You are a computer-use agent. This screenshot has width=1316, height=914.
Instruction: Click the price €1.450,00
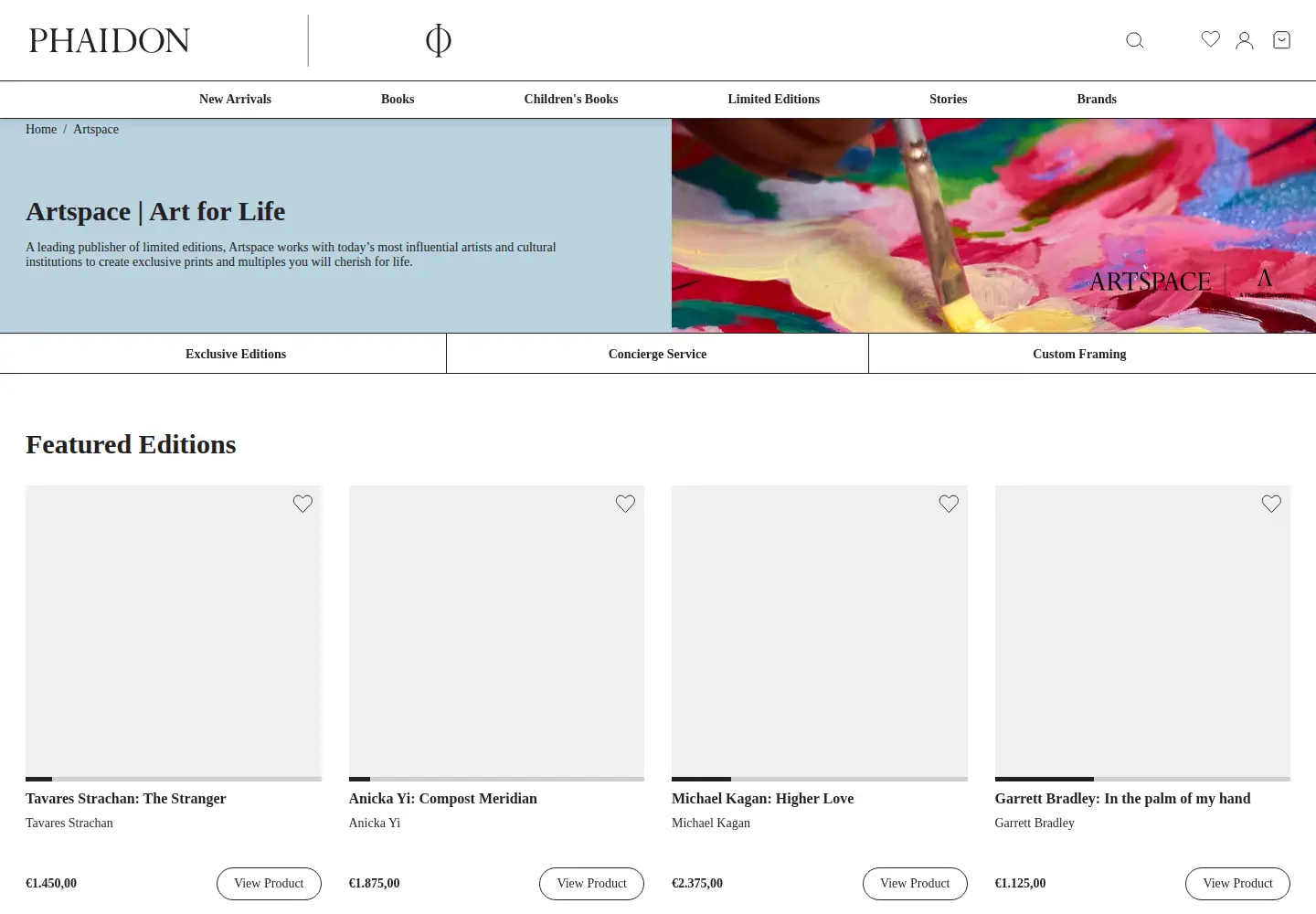pyautogui.click(x=51, y=883)
